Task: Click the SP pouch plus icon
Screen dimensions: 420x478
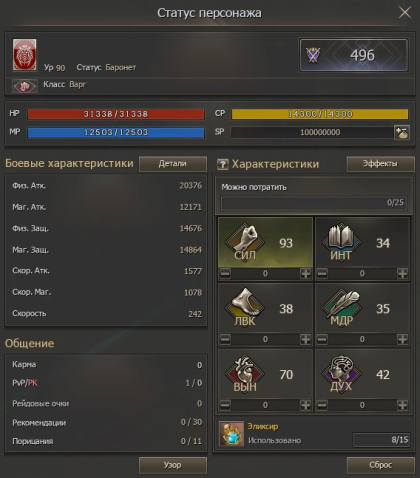Action: point(402,133)
